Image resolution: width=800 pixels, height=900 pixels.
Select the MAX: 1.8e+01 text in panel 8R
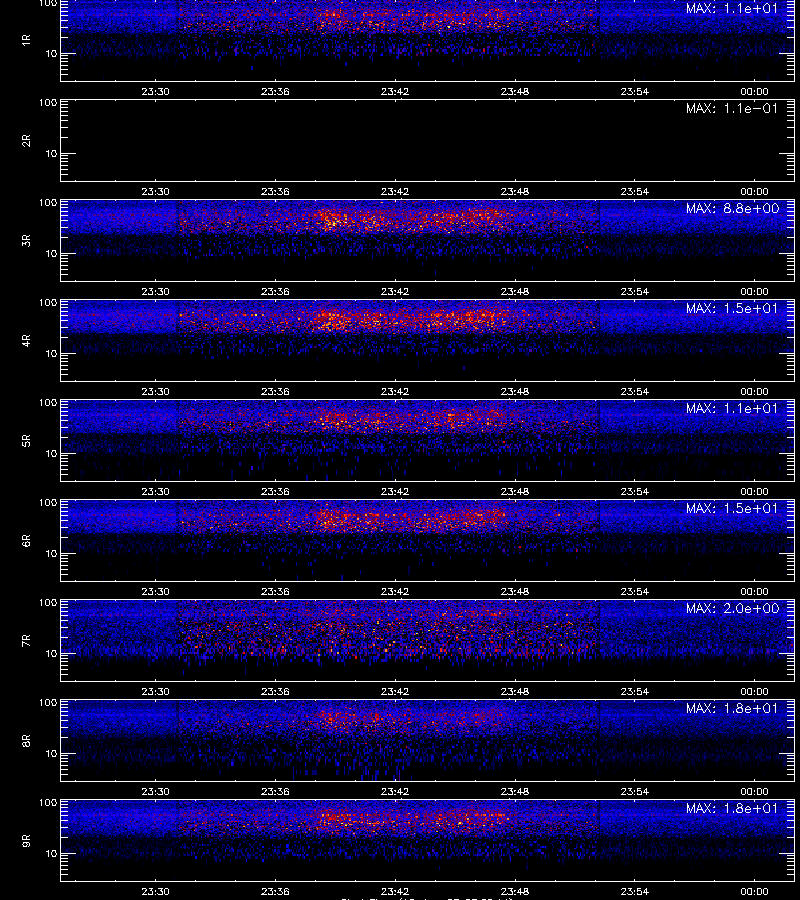tap(732, 708)
